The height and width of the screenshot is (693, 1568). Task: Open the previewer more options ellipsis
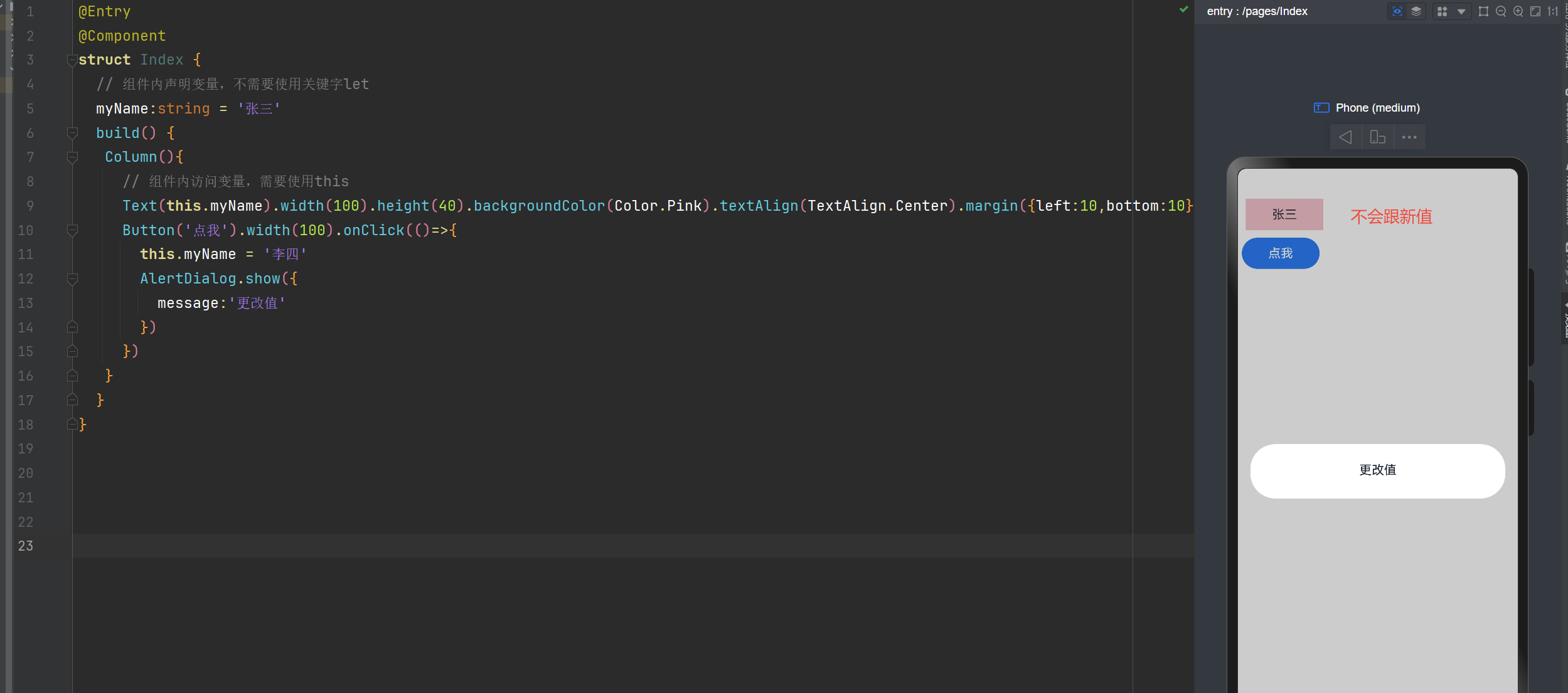(1409, 137)
